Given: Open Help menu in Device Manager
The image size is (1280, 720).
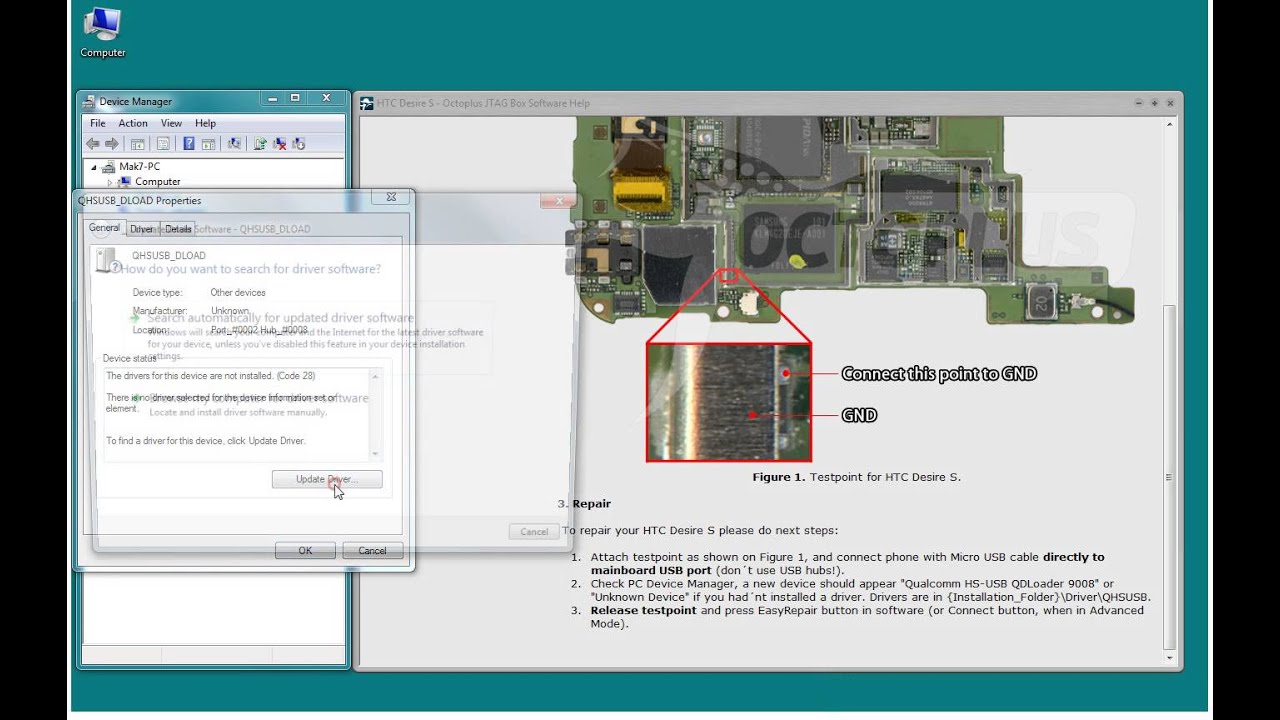Looking at the screenshot, I should [205, 123].
